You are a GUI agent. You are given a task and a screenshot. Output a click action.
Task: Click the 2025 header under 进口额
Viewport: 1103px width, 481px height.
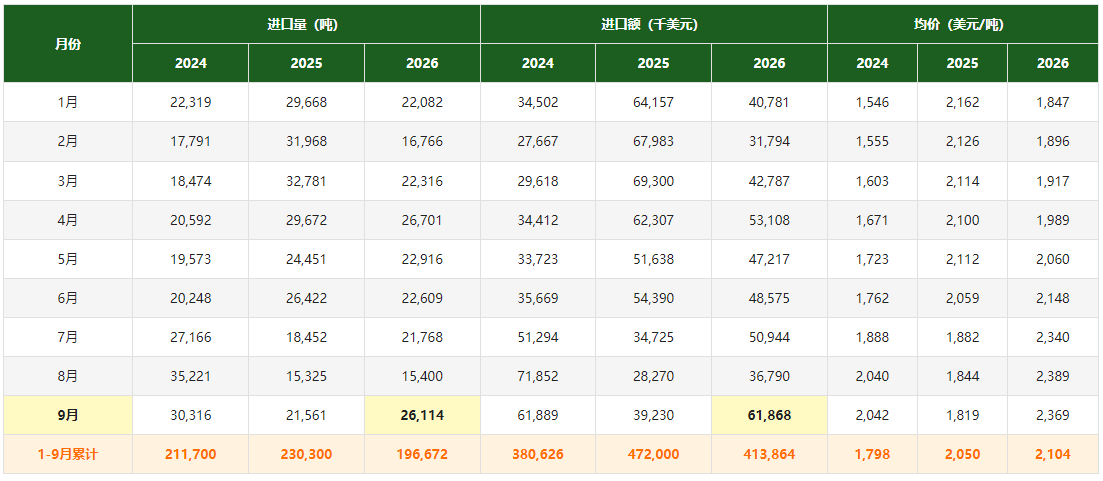(653, 63)
